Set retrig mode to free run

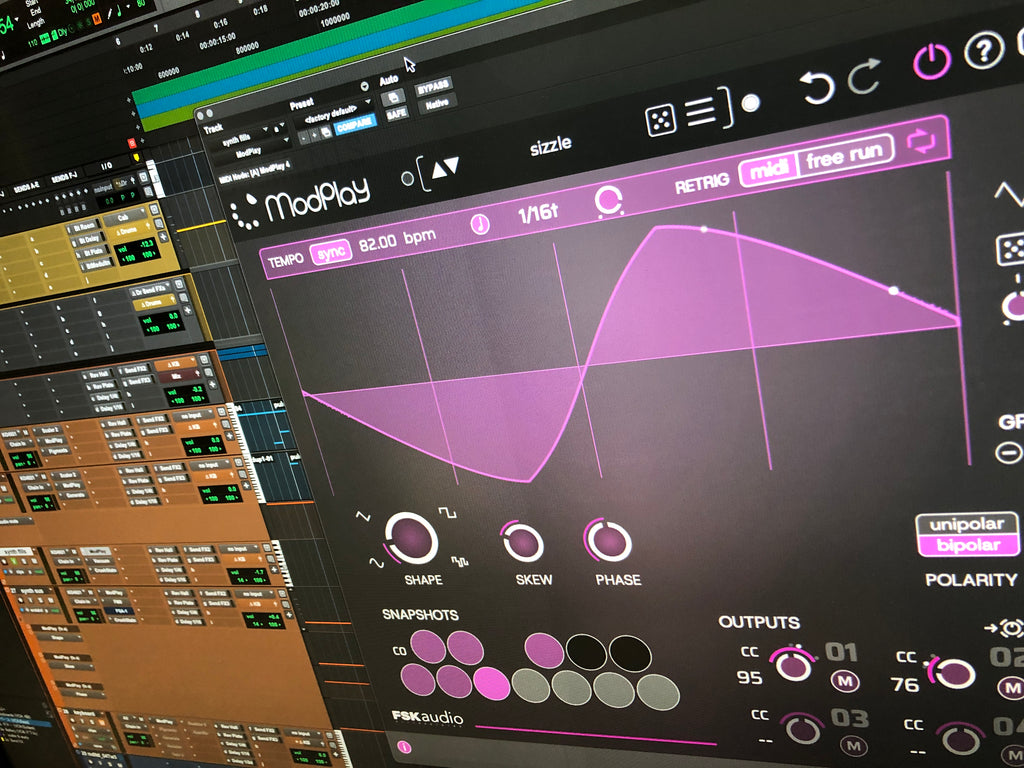[846, 158]
